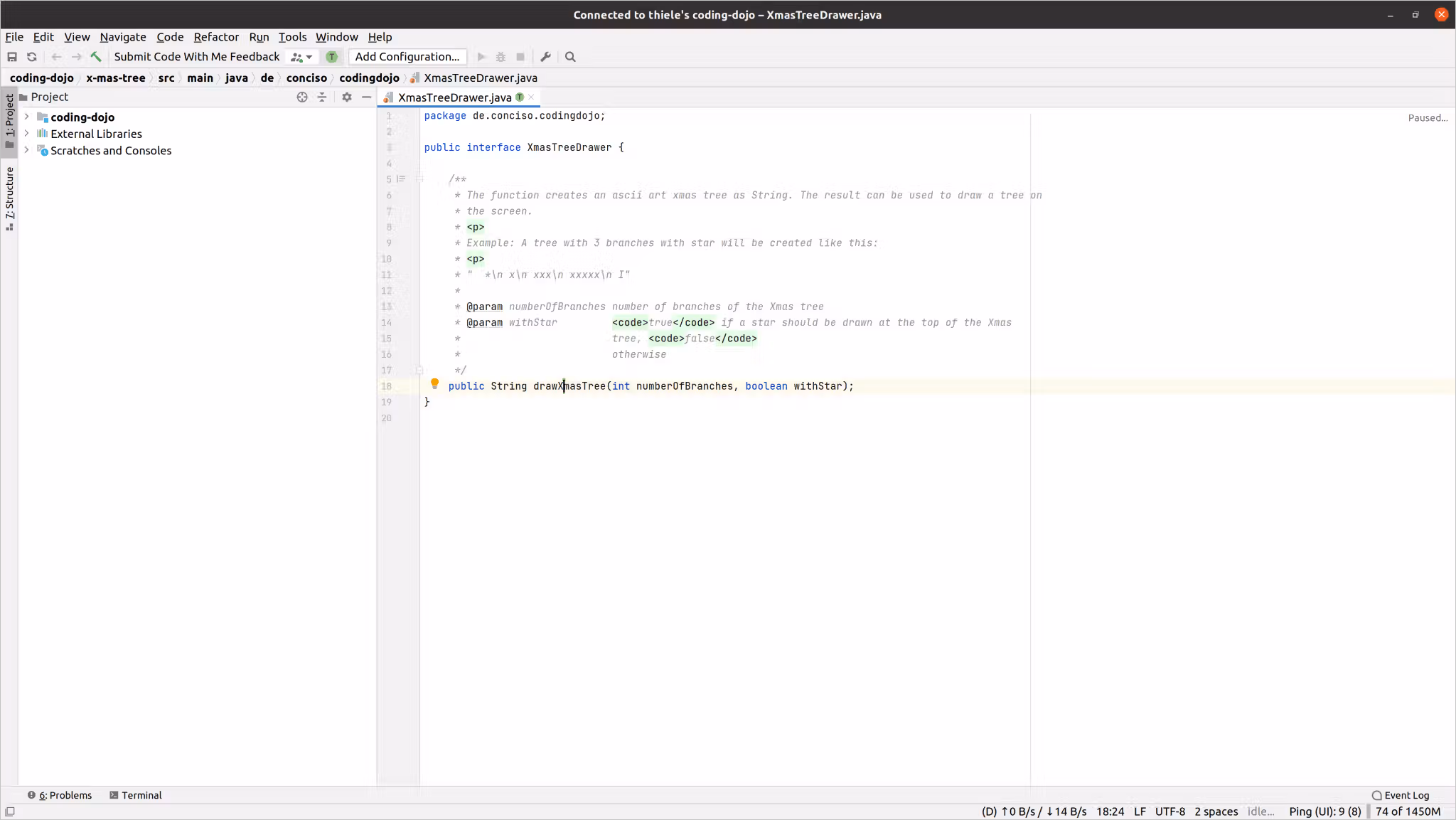
Task: Open the Refactor menu
Action: click(216, 37)
